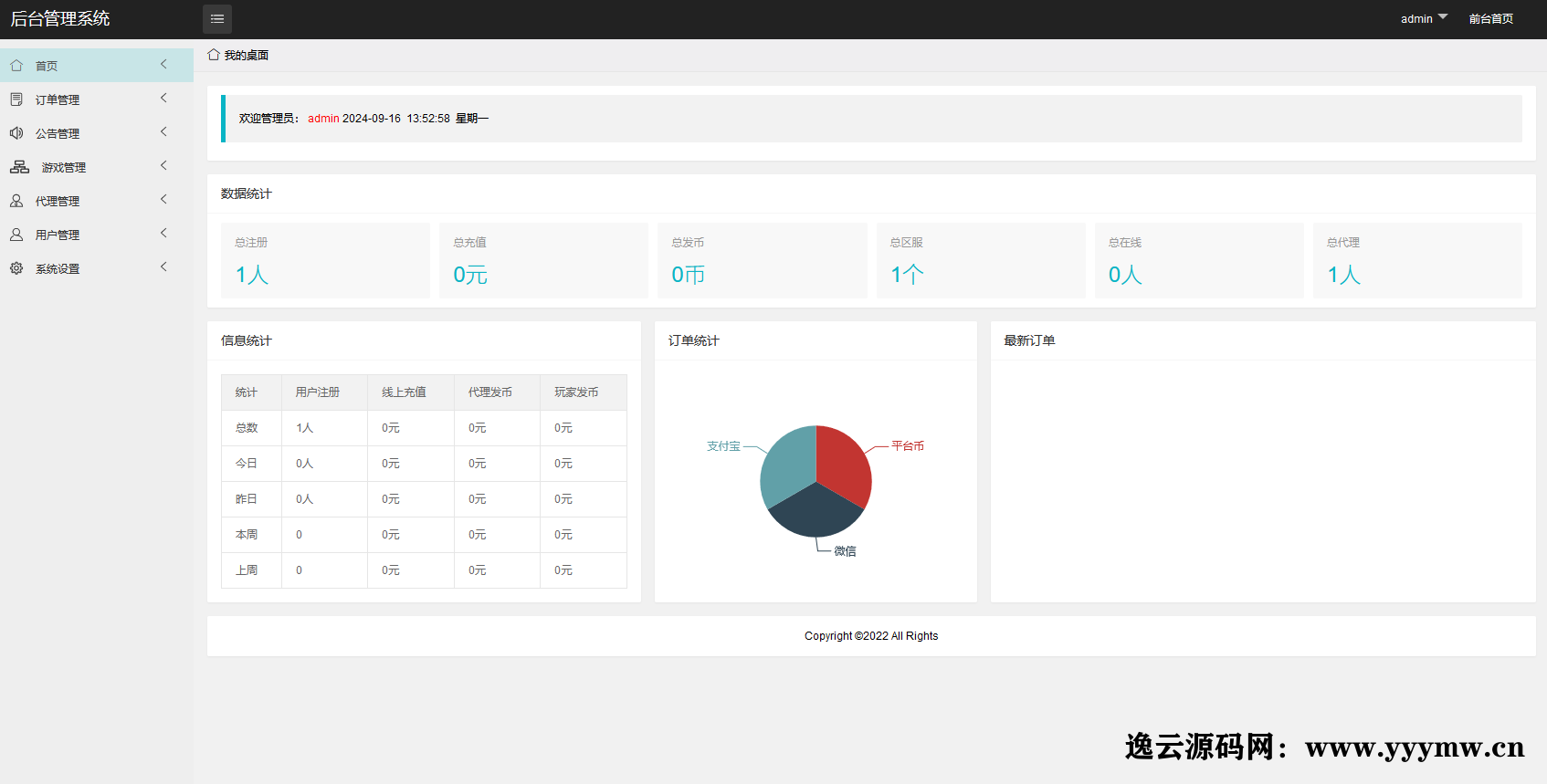Click the house icon in the 我的桌面 breadcrumb
The height and width of the screenshot is (784, 1547).
click(214, 55)
